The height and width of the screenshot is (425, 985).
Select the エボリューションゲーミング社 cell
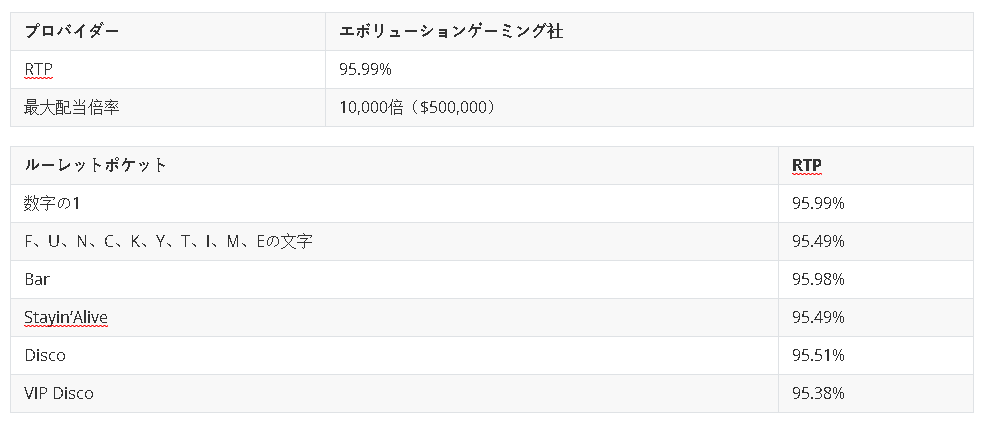[650, 31]
